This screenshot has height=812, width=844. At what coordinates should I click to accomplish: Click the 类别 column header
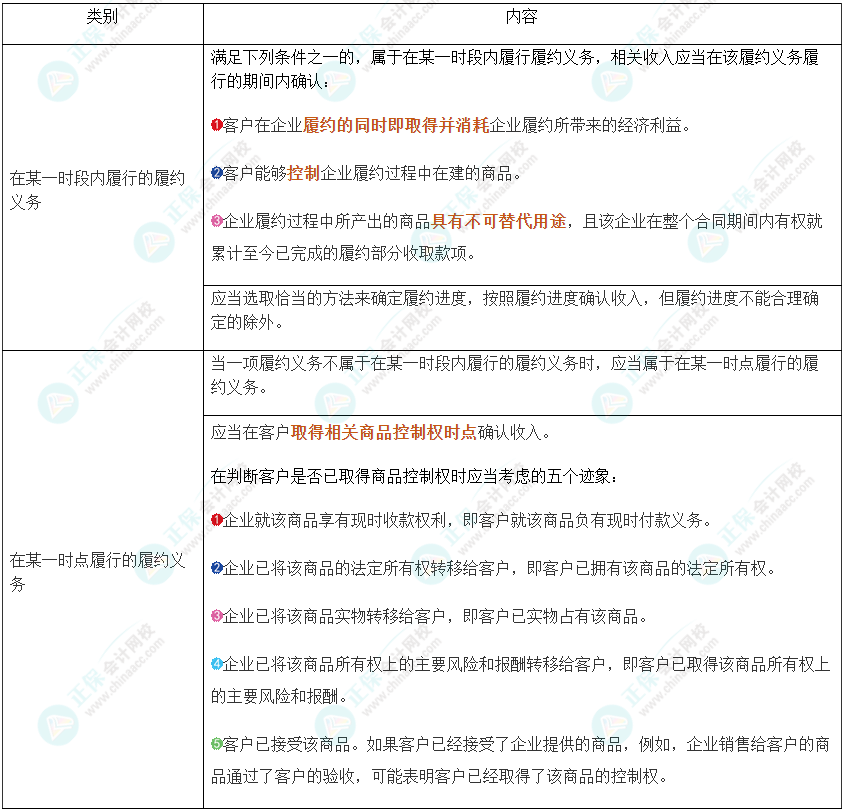coord(102,18)
